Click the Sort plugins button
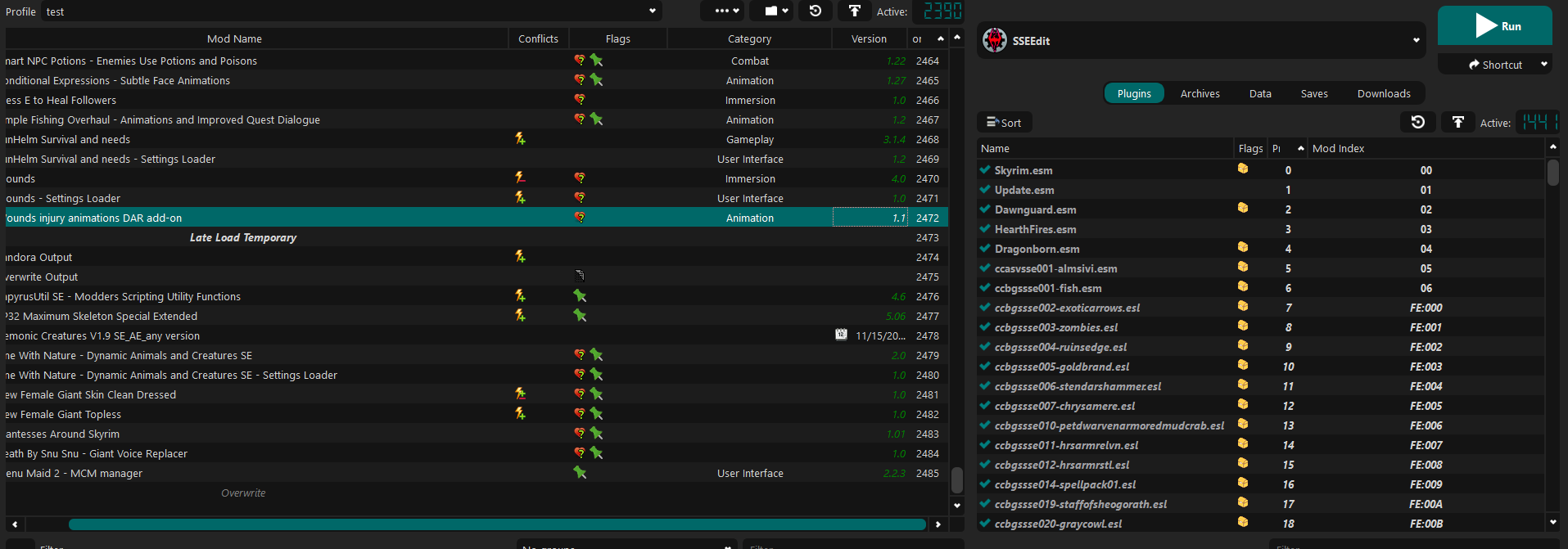This screenshot has height=549, width=1568. pos(1004,123)
